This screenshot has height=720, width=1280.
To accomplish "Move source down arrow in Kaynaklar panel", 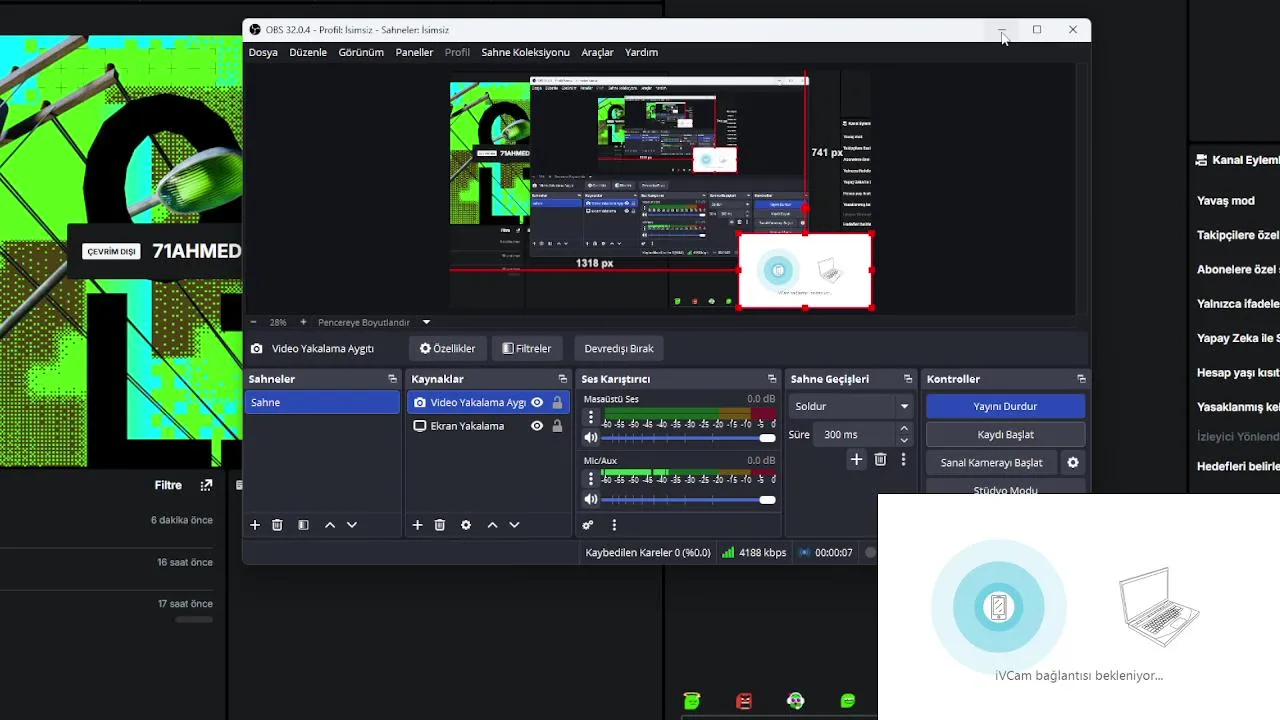I will (514, 525).
